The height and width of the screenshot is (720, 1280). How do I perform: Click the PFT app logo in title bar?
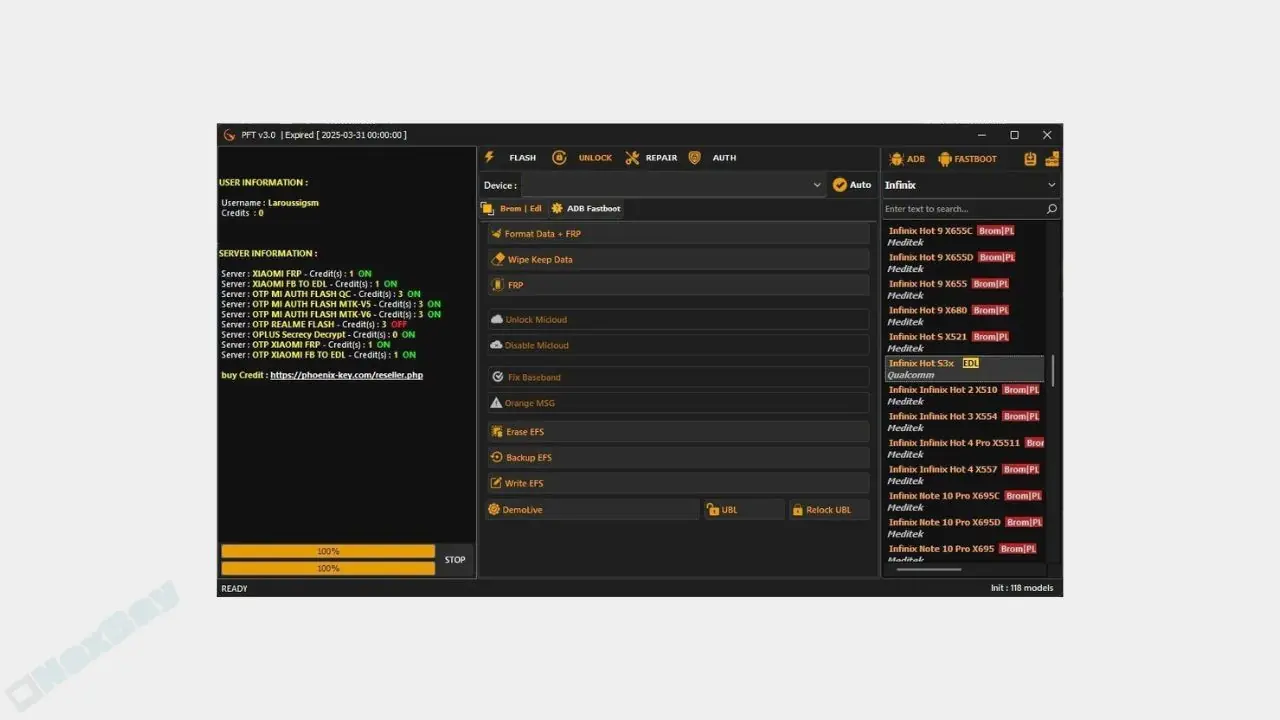(229, 135)
